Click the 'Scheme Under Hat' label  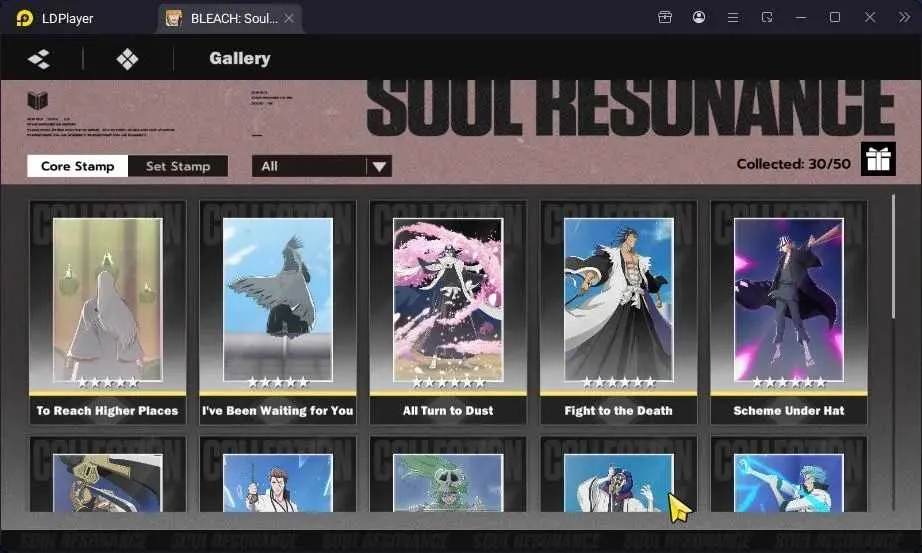pyautogui.click(x=789, y=411)
